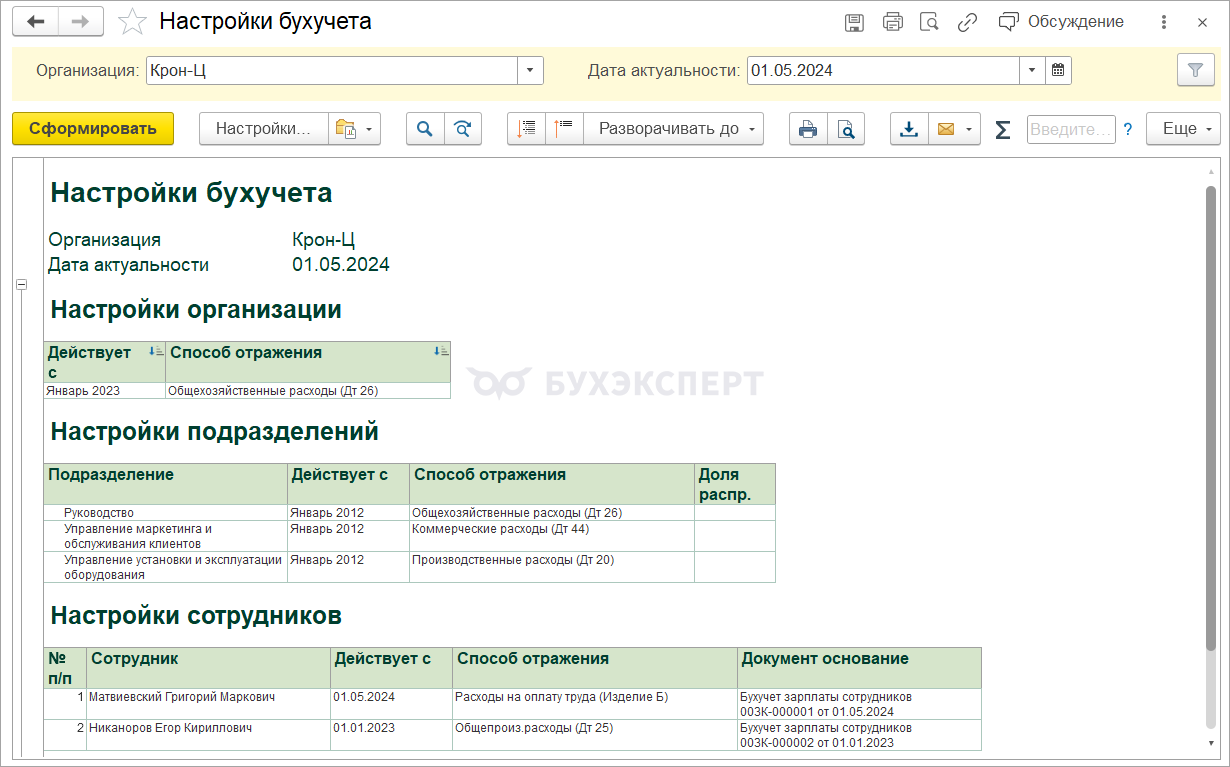Click the magnifier find icon in toolbar
1230x767 pixels.
(425, 129)
